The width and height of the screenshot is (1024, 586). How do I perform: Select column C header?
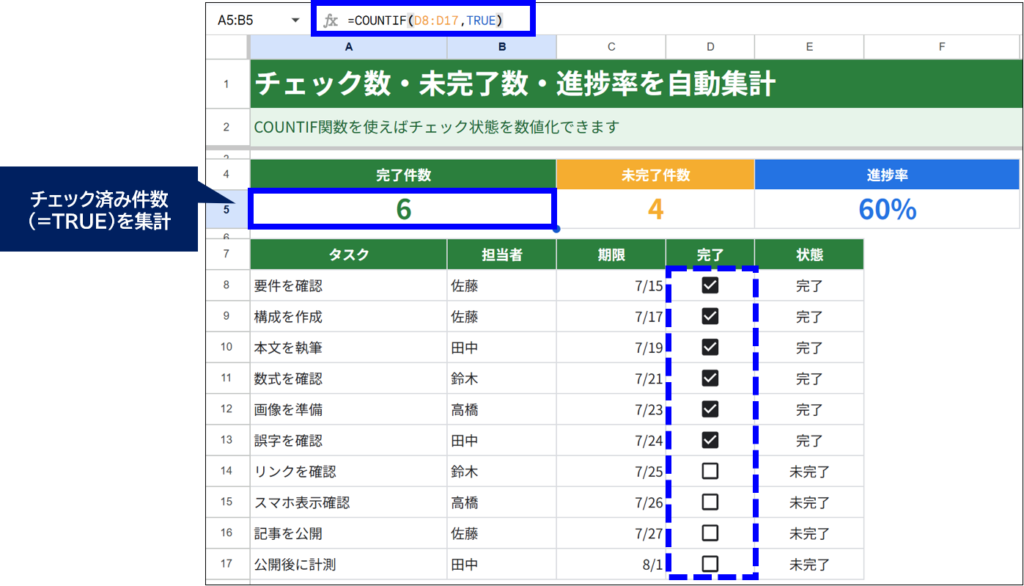[x=611, y=47]
